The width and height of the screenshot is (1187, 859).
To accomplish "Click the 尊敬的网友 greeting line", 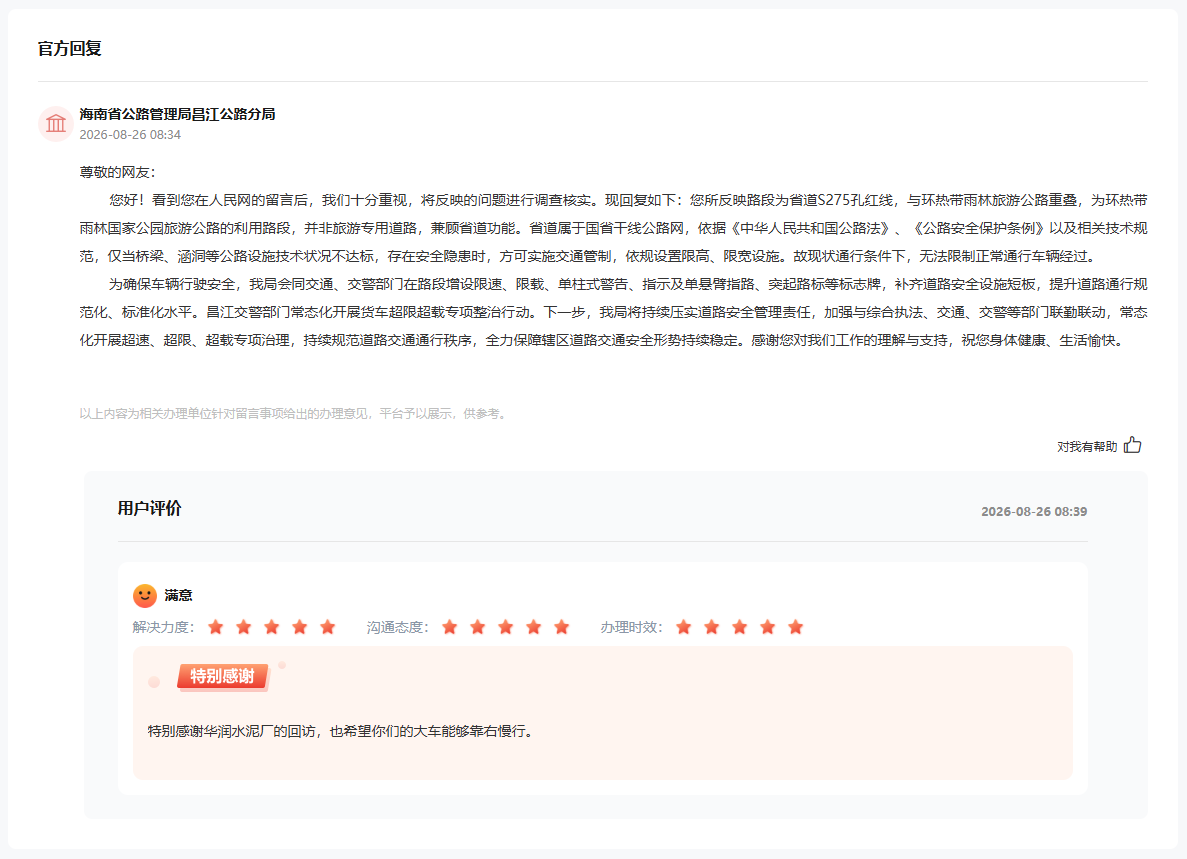I will tap(117, 172).
